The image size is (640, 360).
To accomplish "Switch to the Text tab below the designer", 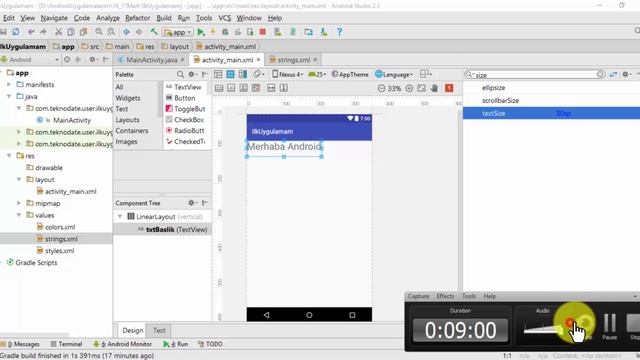I will [159, 330].
